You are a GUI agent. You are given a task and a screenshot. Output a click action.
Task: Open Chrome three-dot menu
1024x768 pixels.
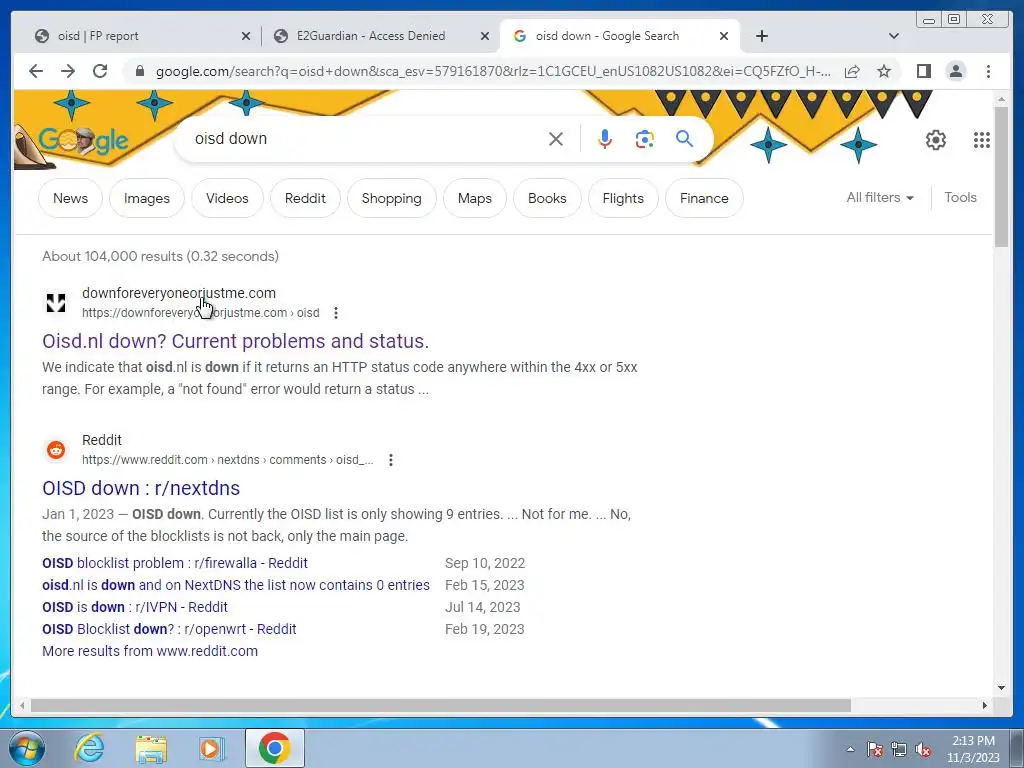coord(988,71)
